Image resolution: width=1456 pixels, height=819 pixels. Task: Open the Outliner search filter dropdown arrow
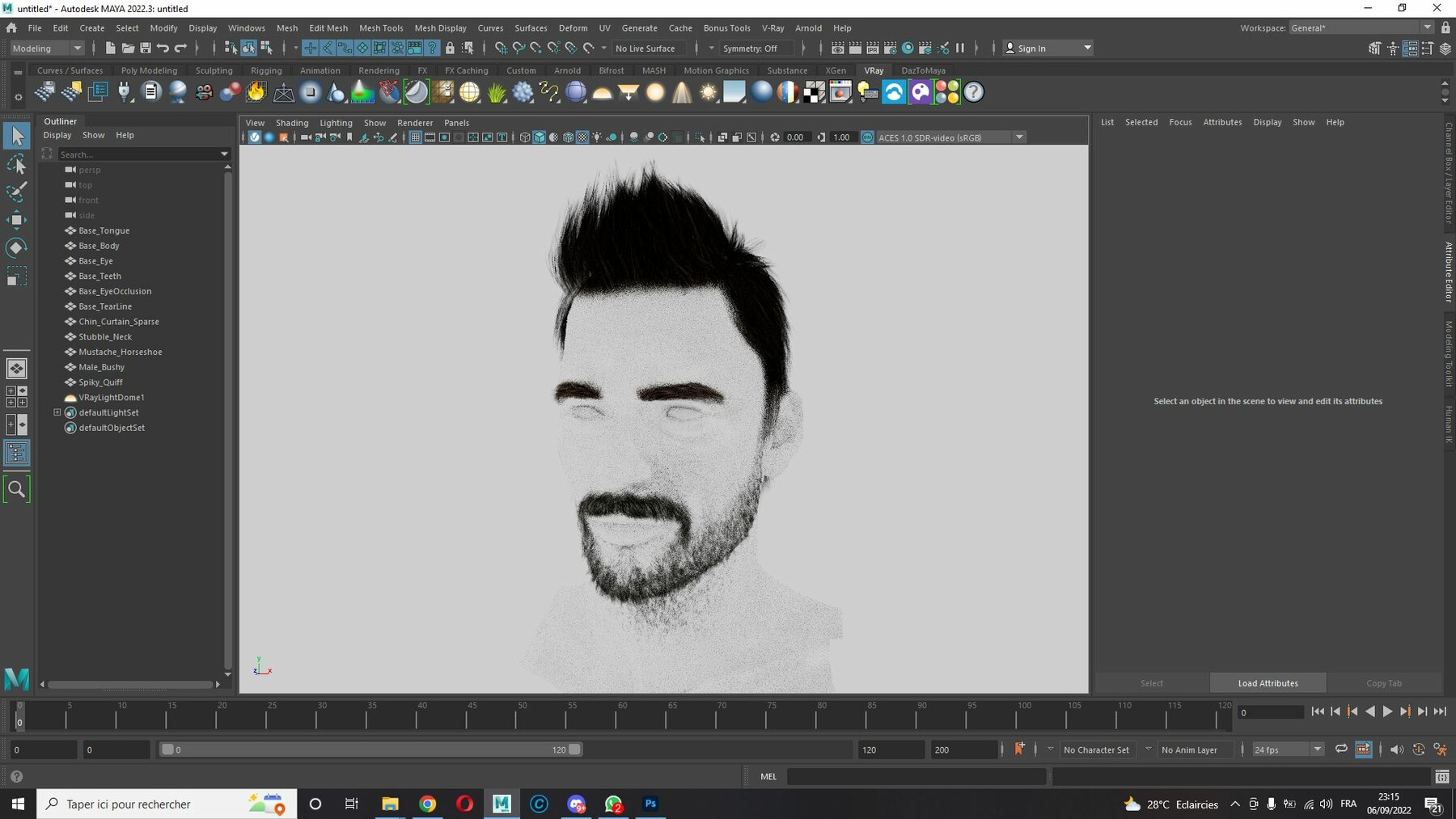click(x=224, y=154)
